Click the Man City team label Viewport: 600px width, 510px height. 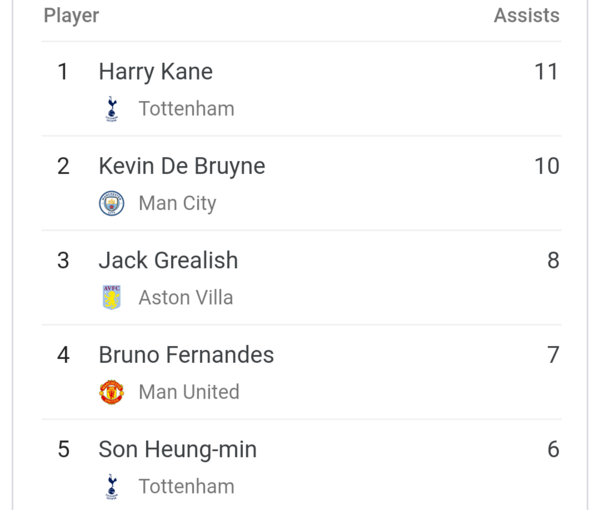[178, 204]
